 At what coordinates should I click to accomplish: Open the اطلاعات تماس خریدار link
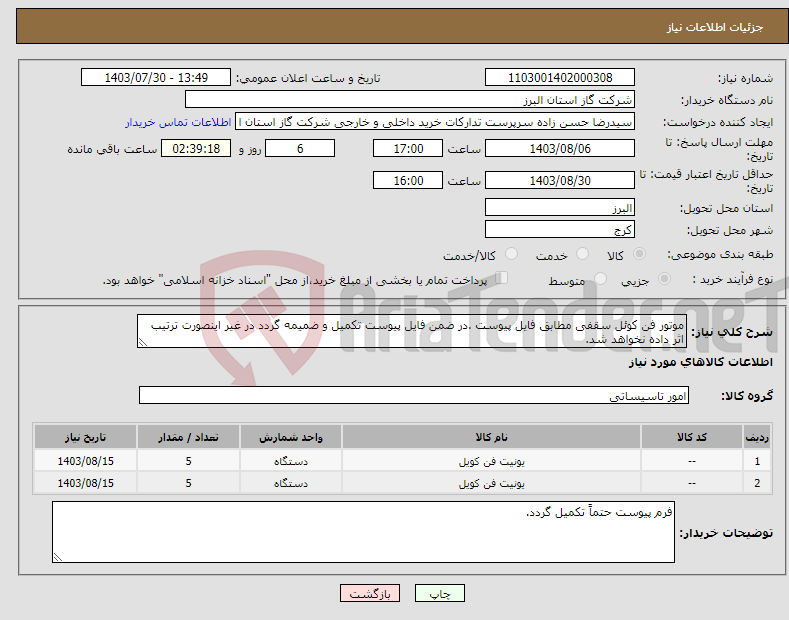click(178, 122)
